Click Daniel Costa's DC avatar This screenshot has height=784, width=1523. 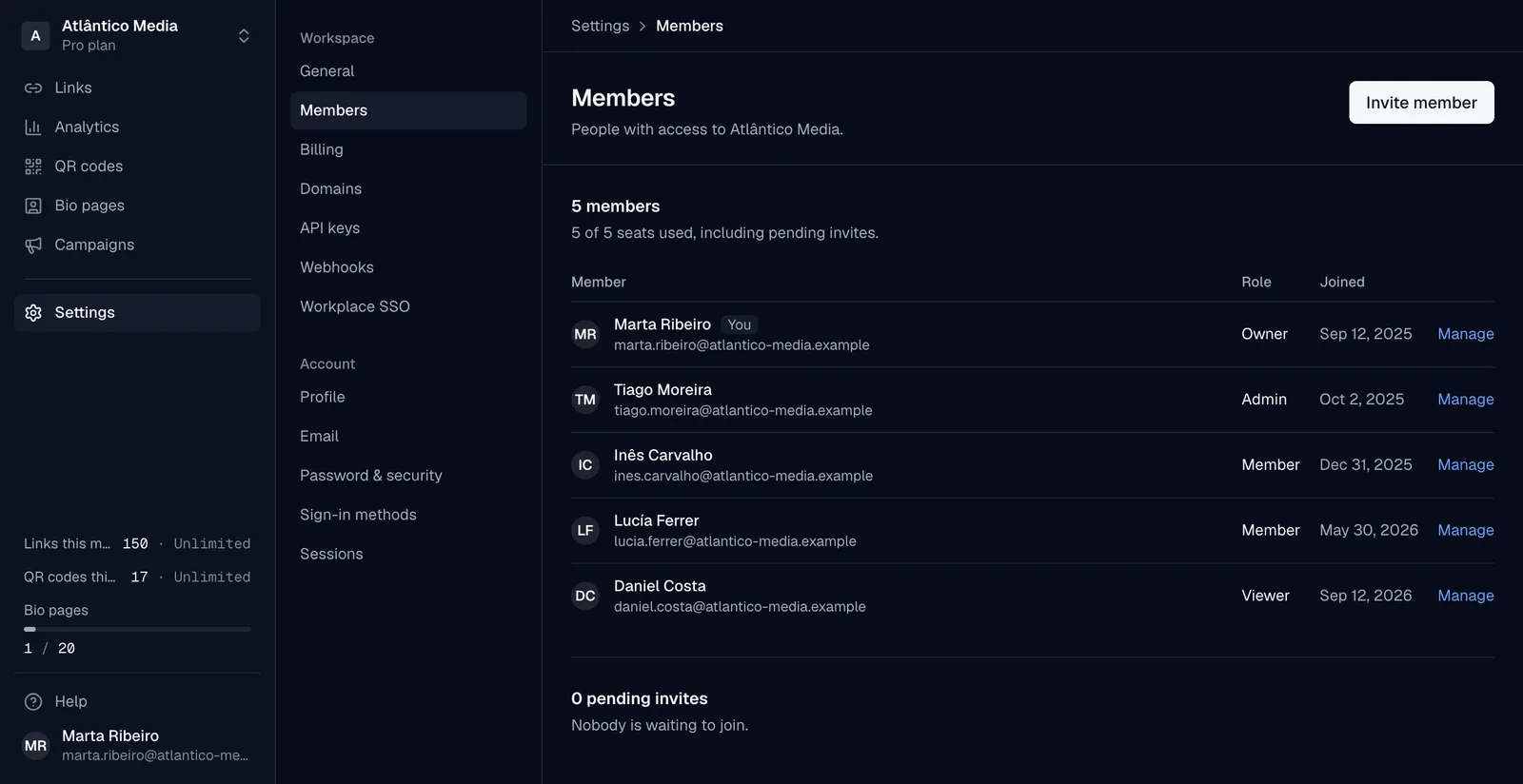click(585, 596)
